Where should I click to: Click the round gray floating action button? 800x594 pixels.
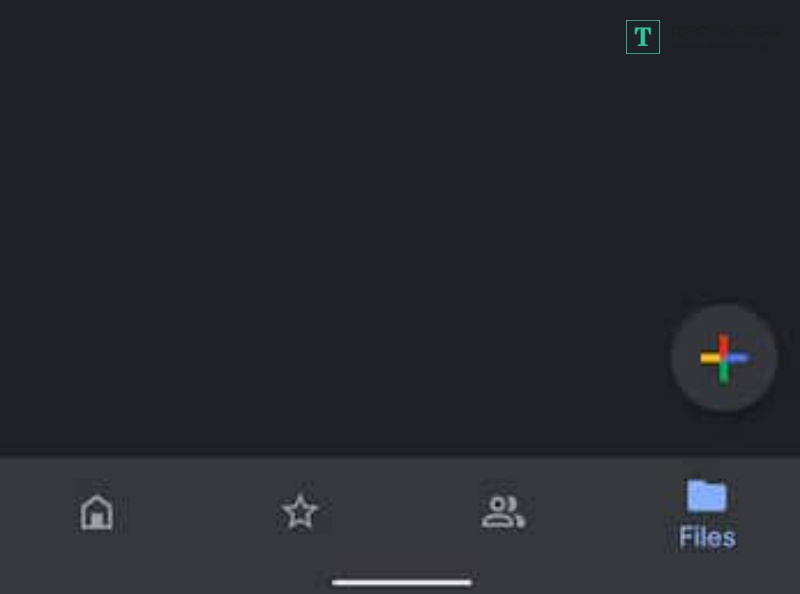point(724,358)
